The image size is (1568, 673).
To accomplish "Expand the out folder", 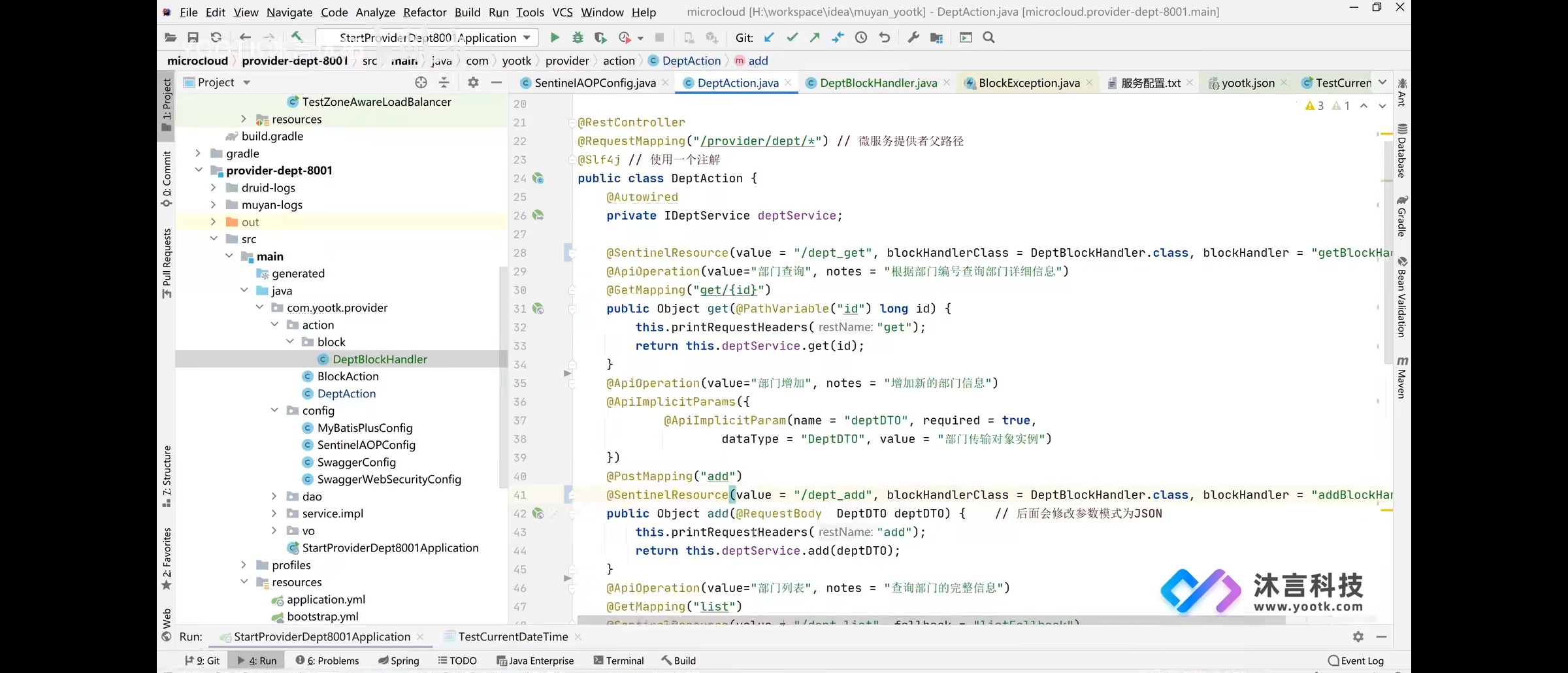I will tap(213, 222).
